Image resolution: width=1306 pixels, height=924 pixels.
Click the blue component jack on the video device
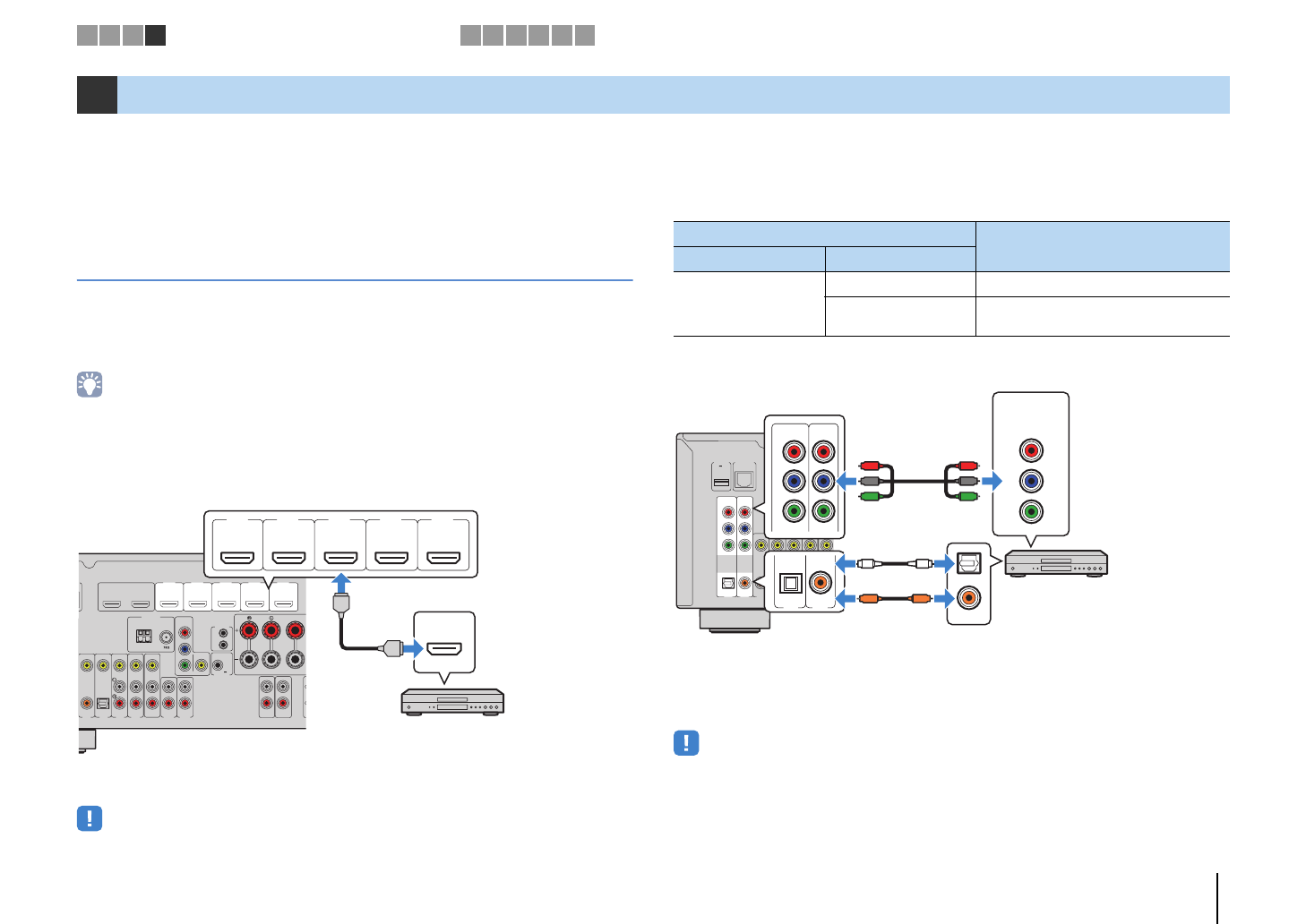(x=1031, y=481)
